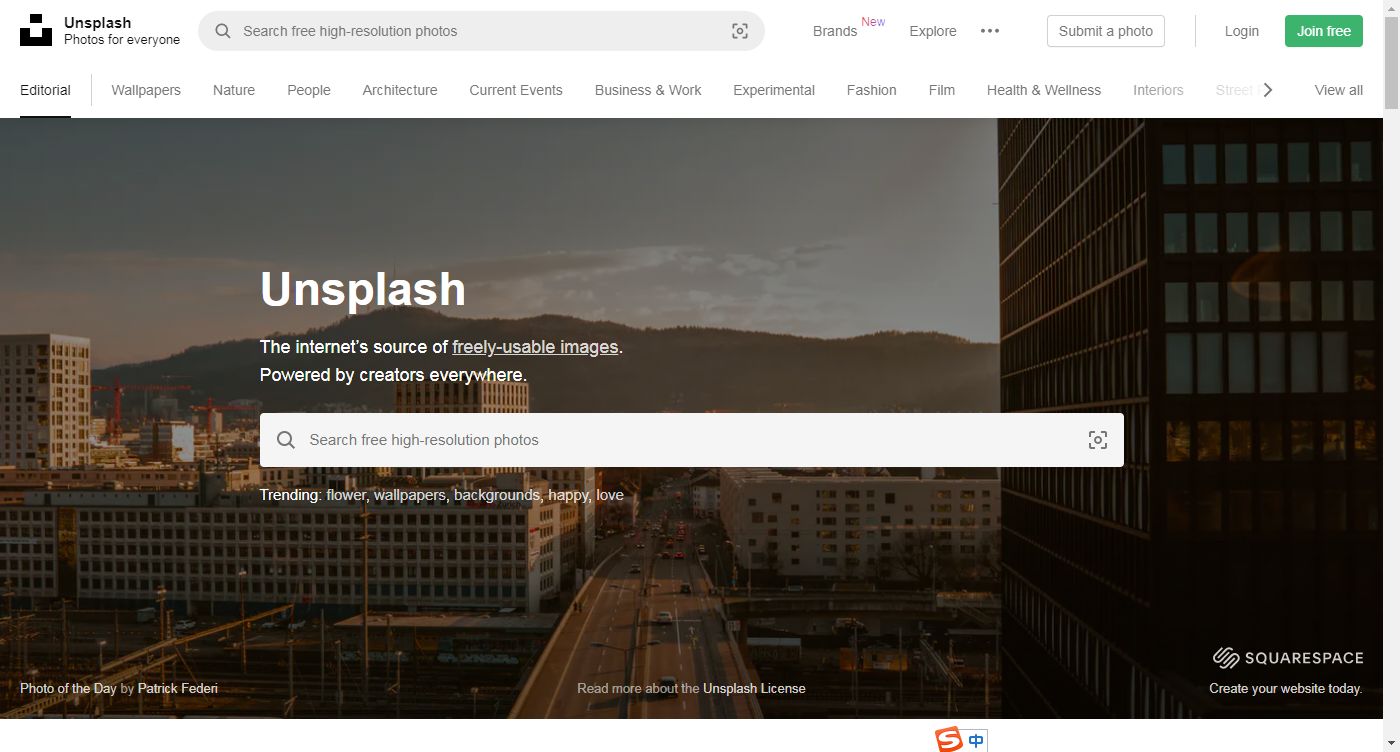Click the Login link
1400x752 pixels.
coord(1242,31)
